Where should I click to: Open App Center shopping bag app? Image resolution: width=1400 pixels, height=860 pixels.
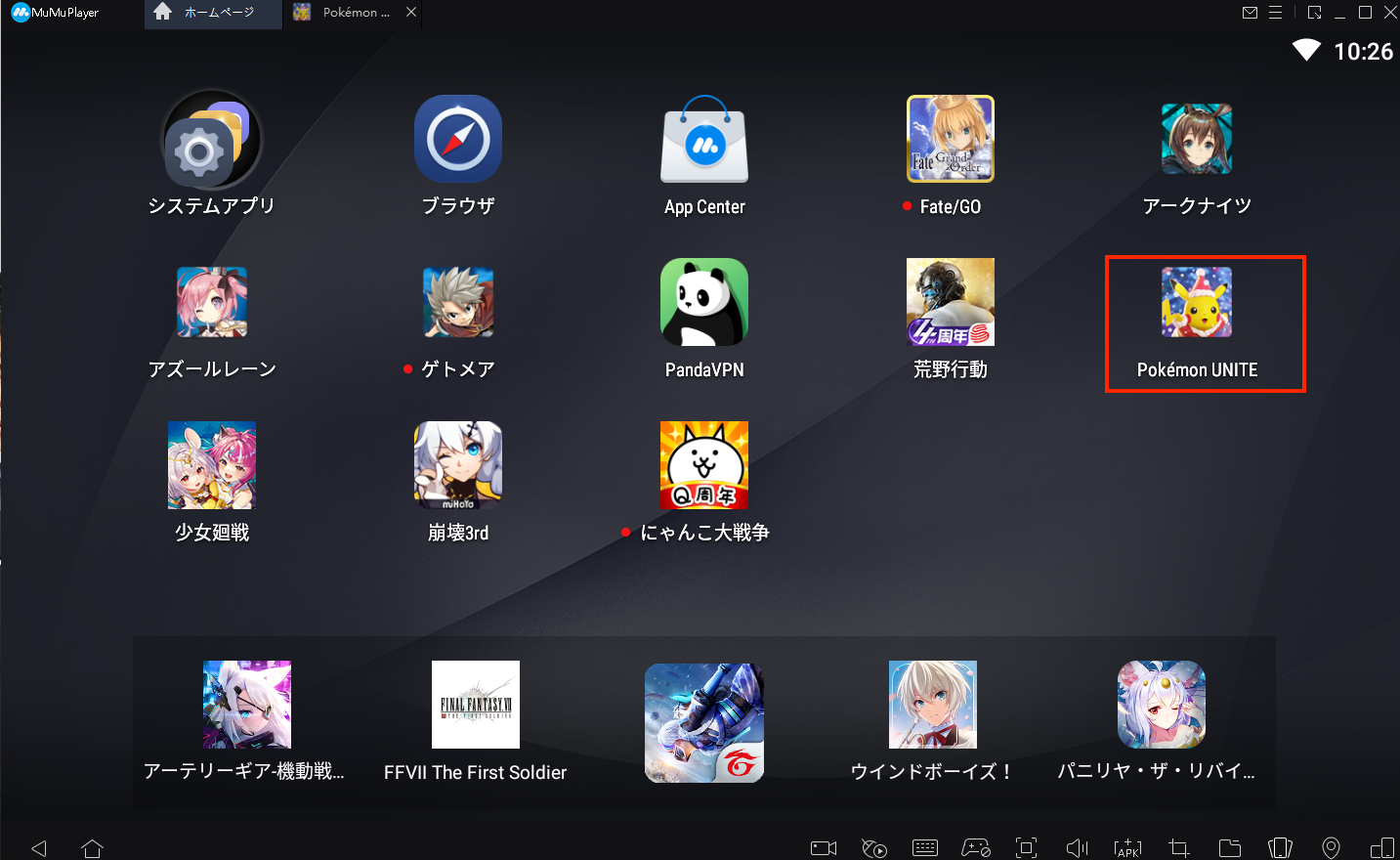tap(704, 139)
